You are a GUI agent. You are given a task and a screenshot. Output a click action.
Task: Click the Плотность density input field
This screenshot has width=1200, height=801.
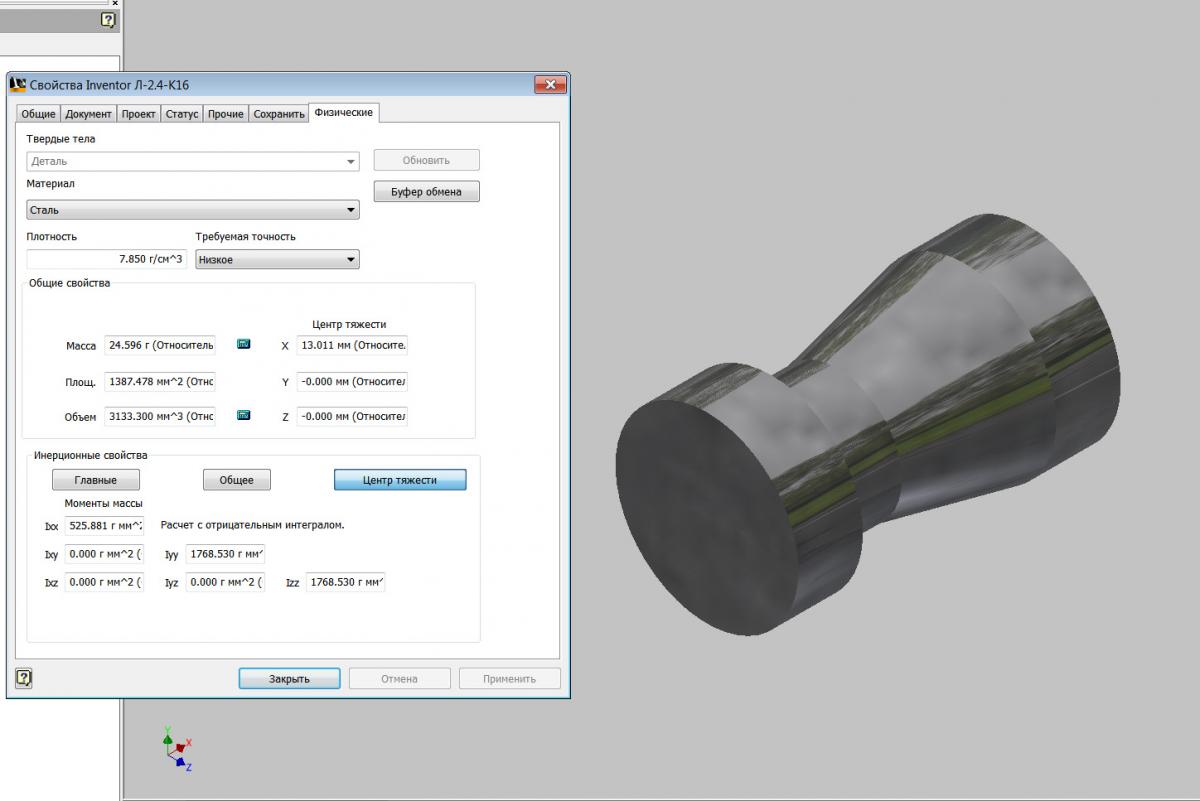coord(107,259)
